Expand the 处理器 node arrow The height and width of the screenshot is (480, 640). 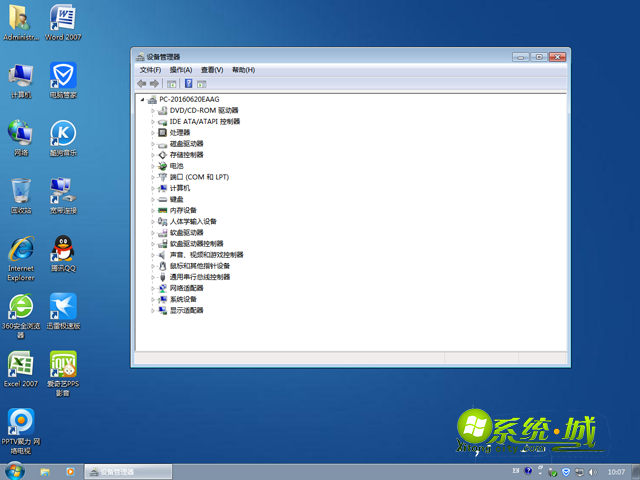coord(153,133)
